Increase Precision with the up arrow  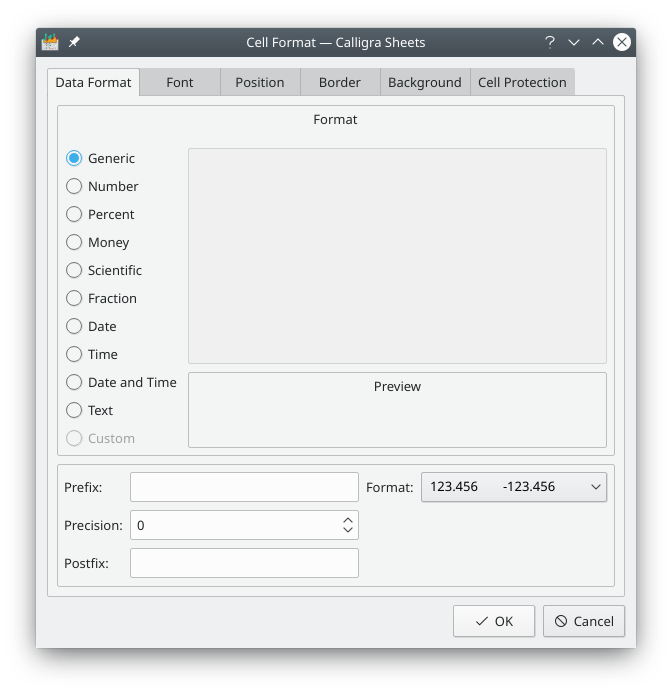coord(347,520)
